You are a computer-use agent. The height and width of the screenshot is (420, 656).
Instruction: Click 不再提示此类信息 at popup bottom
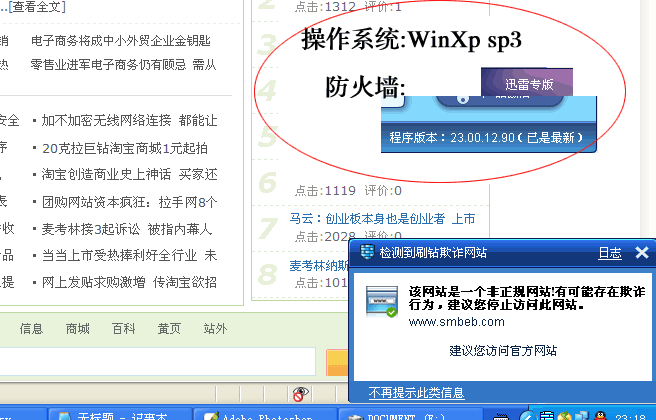[416, 392]
